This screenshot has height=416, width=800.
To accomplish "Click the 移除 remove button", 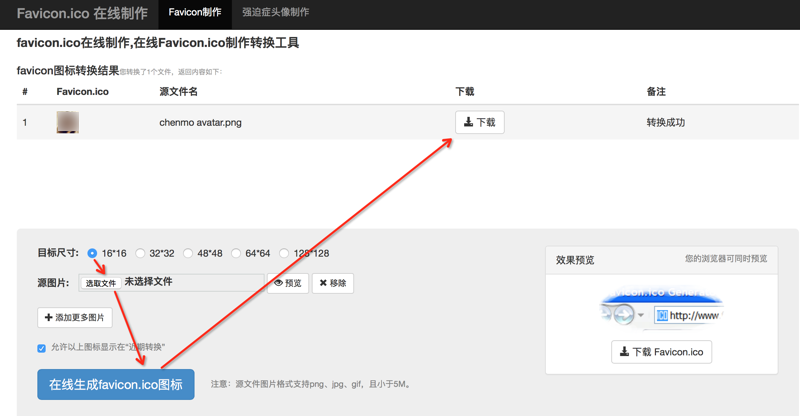I will (333, 283).
